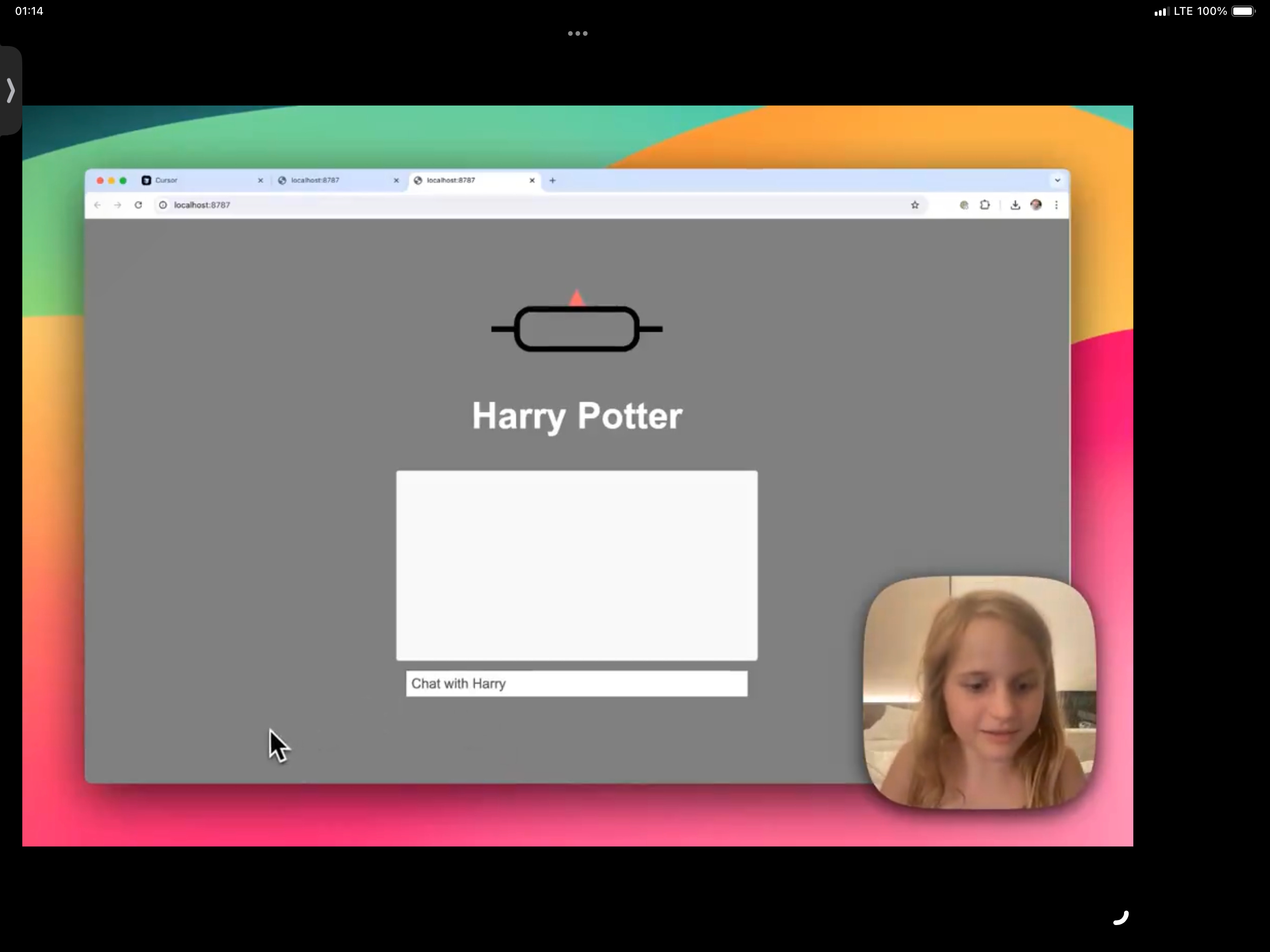Close the Cursor tab
1270x952 pixels.
[260, 180]
